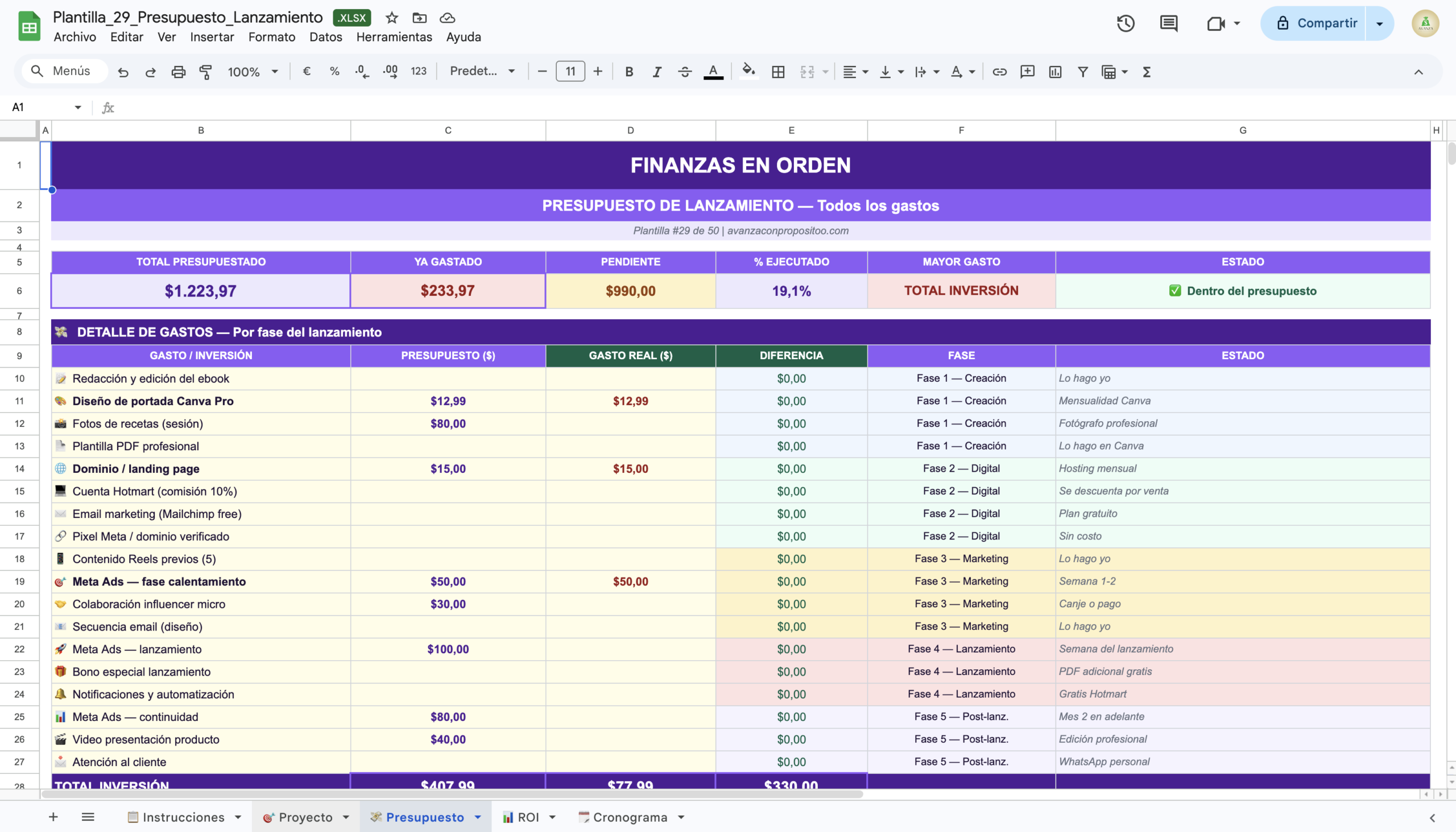
Task: Click the paint format roller icon
Action: 205,72
